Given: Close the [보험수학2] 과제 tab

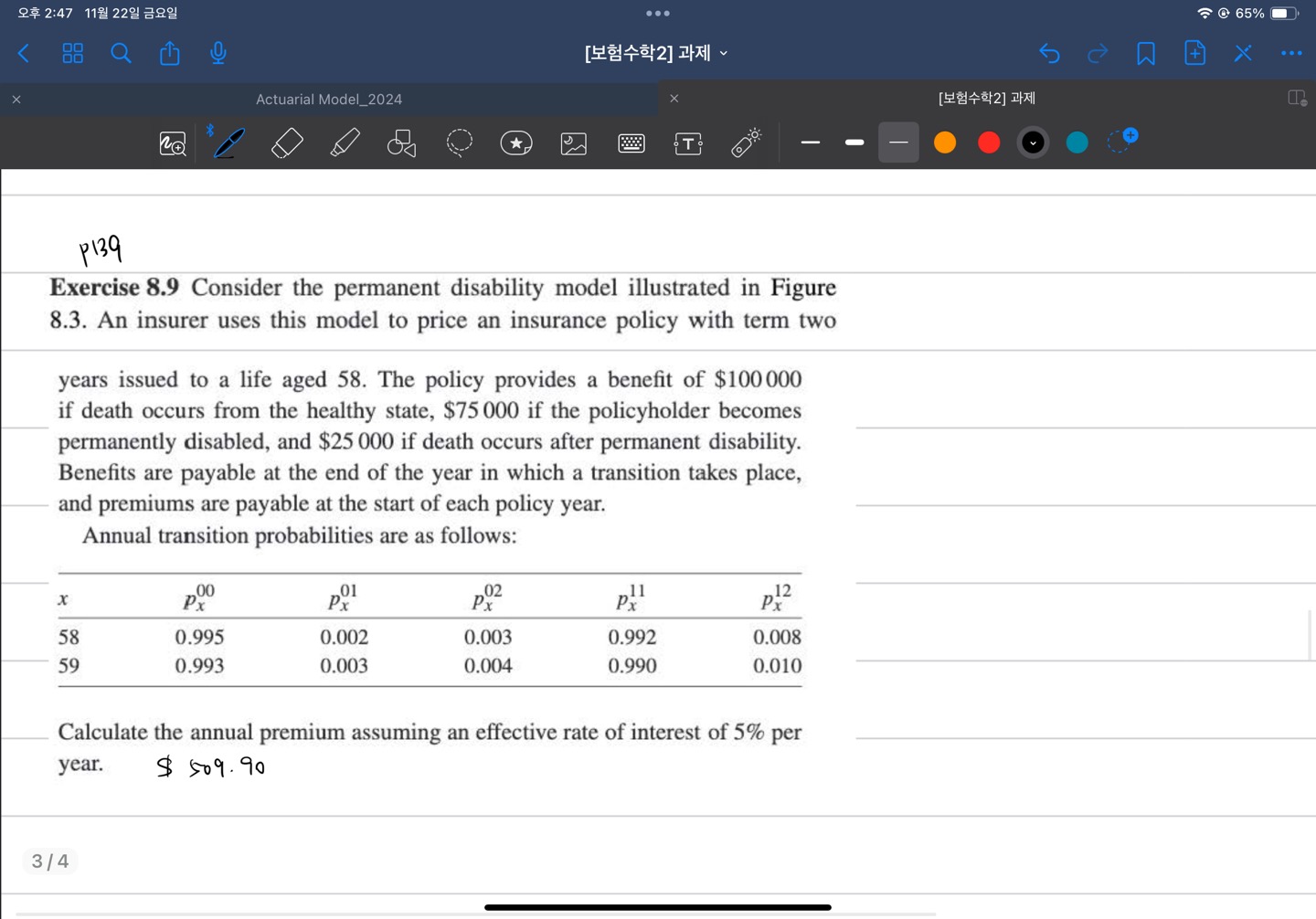Looking at the screenshot, I should pos(674,98).
